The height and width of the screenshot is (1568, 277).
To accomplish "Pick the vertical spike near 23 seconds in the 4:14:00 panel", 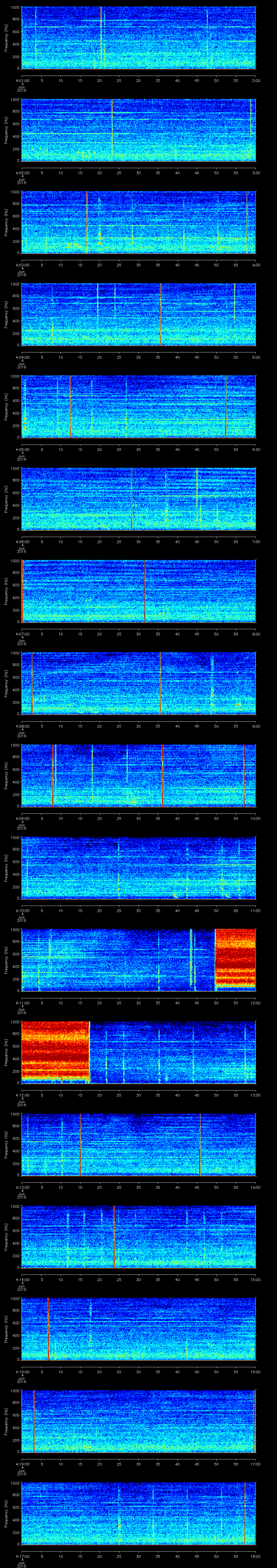I will (114, 1237).
